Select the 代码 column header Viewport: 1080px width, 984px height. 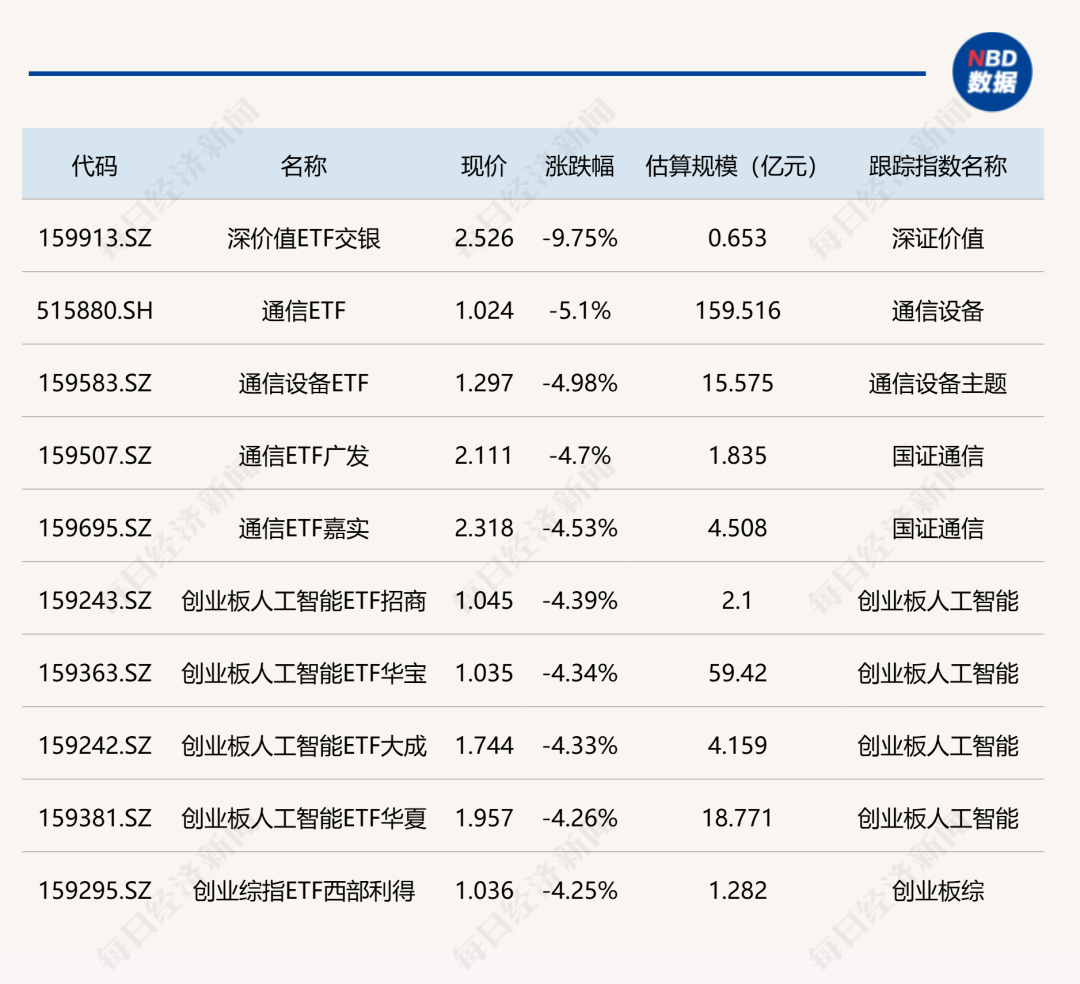point(94,166)
